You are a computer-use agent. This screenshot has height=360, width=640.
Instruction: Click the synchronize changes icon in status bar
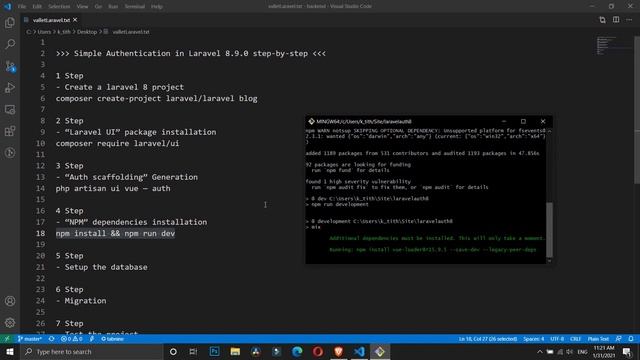(x=51, y=339)
